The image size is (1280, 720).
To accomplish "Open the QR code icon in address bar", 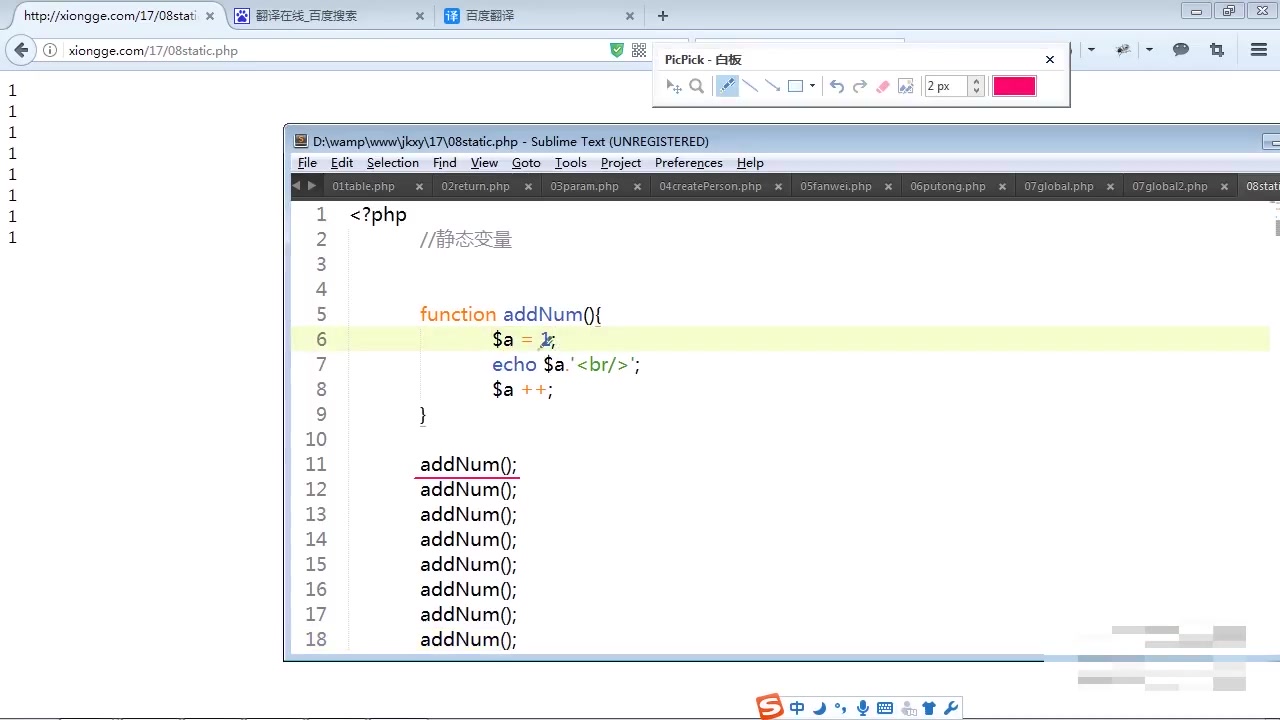I will point(639,50).
